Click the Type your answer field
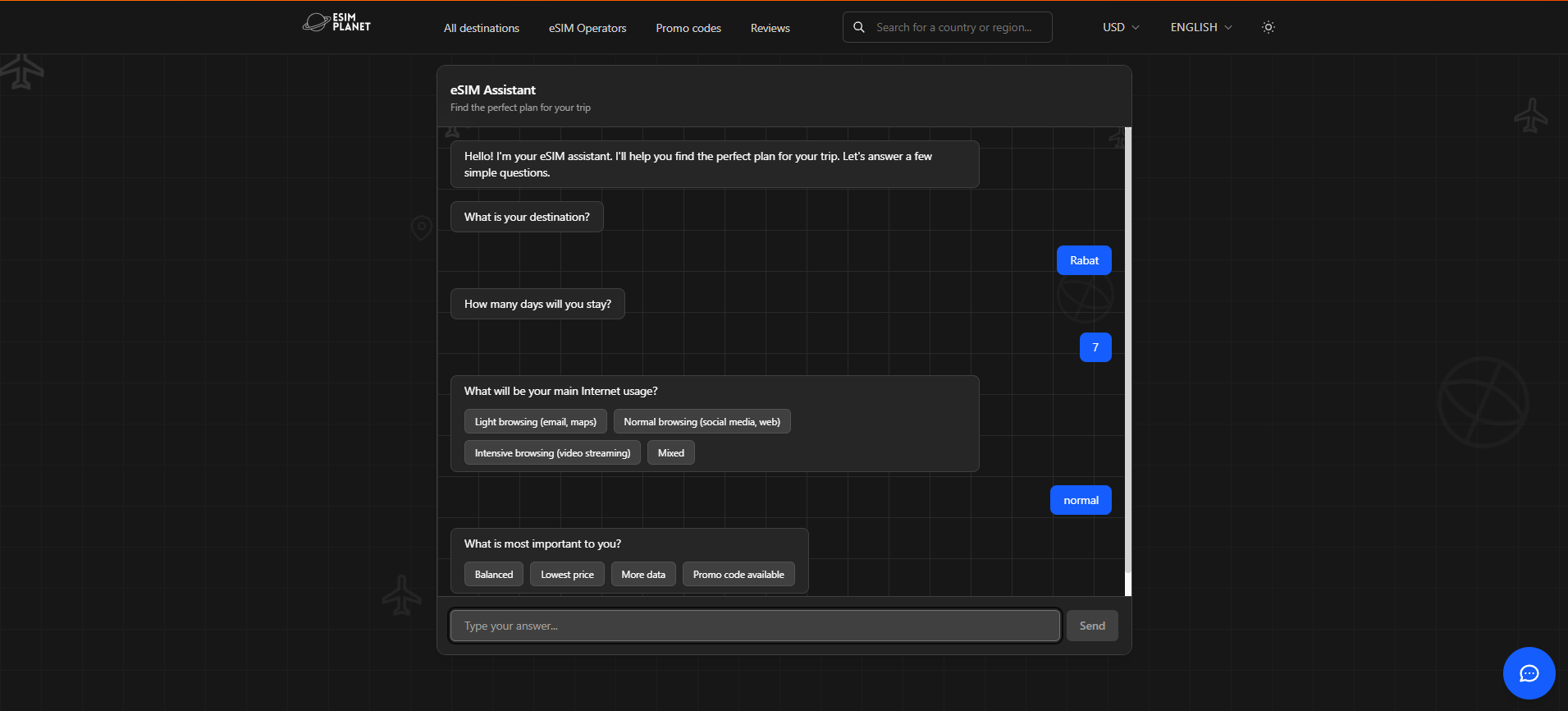 (755, 626)
